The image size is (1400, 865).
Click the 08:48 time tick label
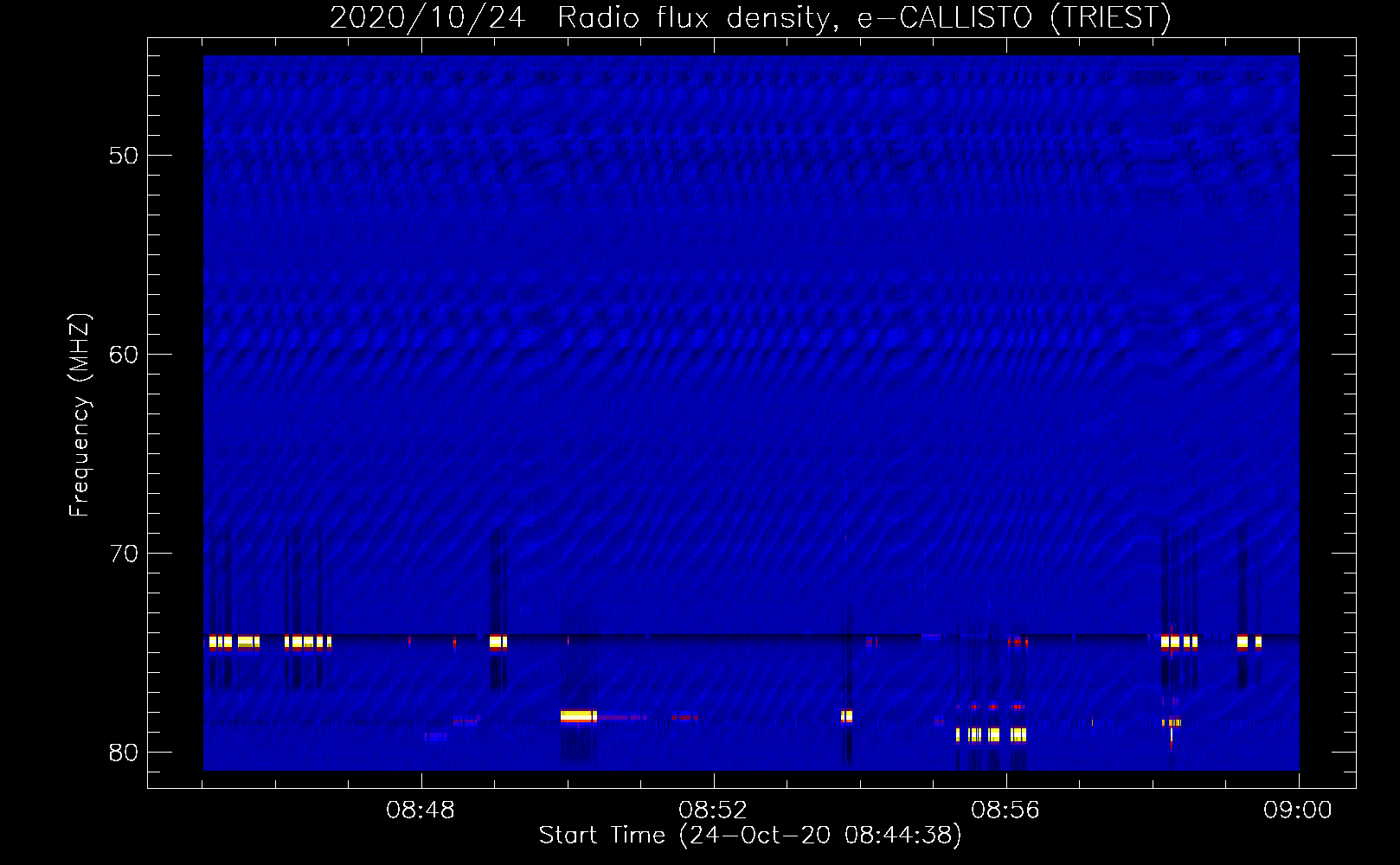coord(421,811)
